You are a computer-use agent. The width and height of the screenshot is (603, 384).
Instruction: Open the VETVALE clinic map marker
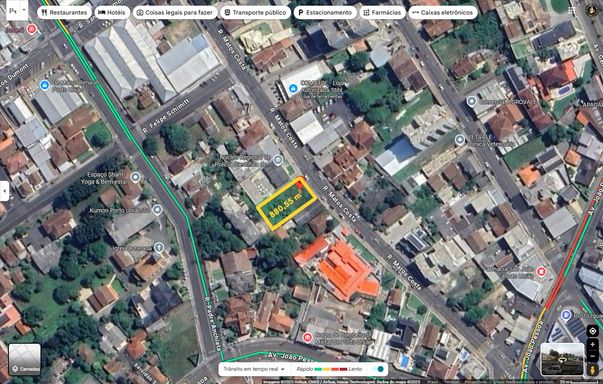(460, 140)
